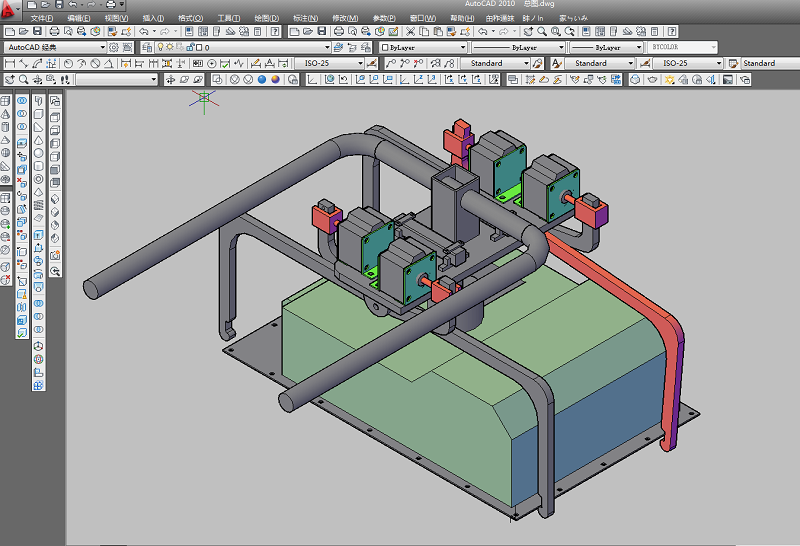
Task: Click the Open folder icon in toolbar
Action: [22, 32]
